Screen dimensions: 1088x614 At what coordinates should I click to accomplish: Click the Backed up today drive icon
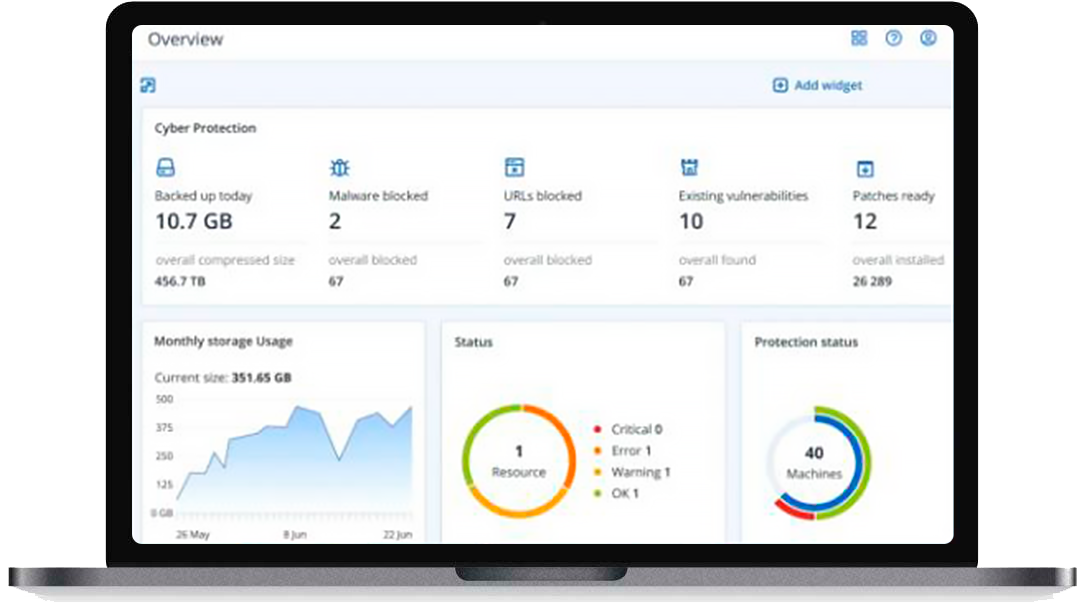coord(166,168)
